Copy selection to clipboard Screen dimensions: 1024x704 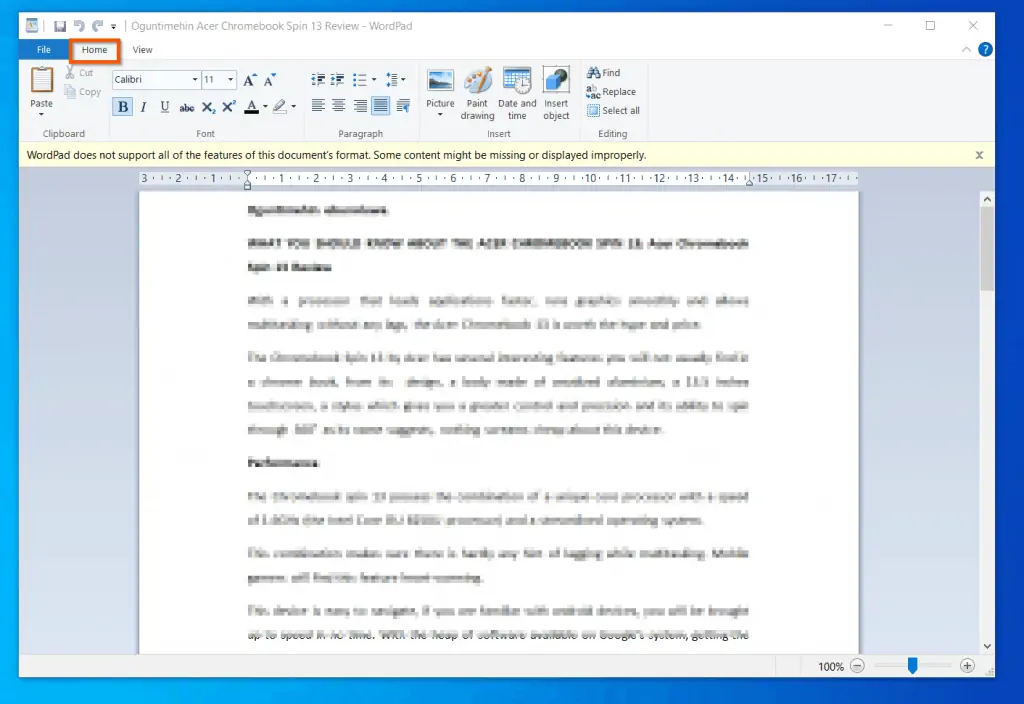click(83, 92)
